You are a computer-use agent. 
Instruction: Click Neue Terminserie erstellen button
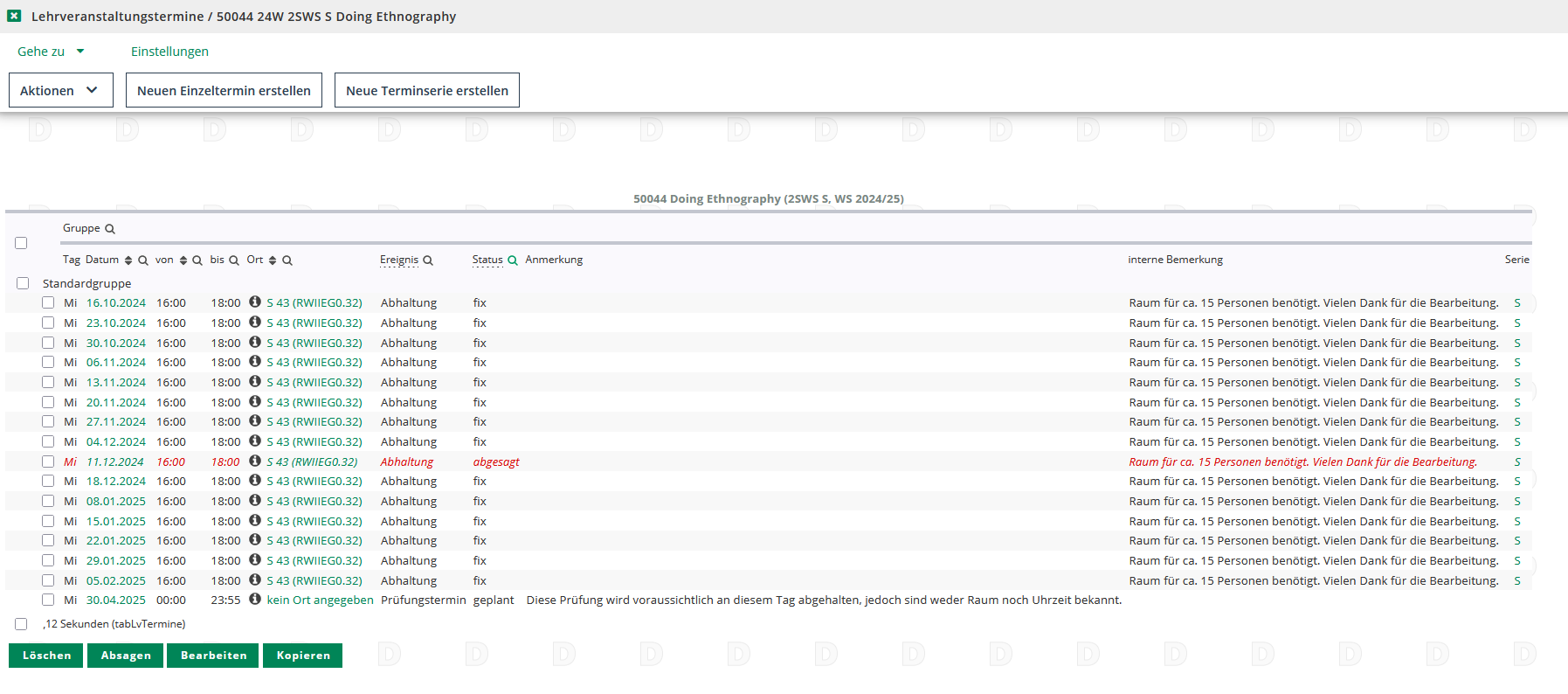tap(426, 91)
